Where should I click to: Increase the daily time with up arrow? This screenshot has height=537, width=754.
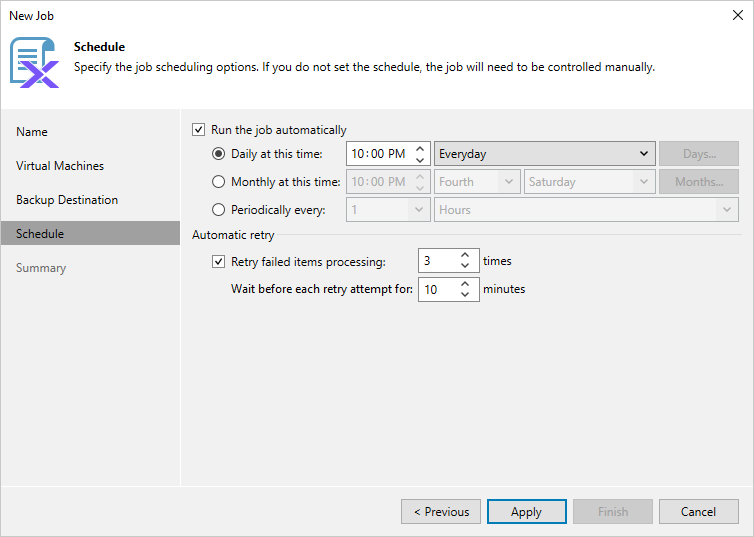click(x=420, y=149)
